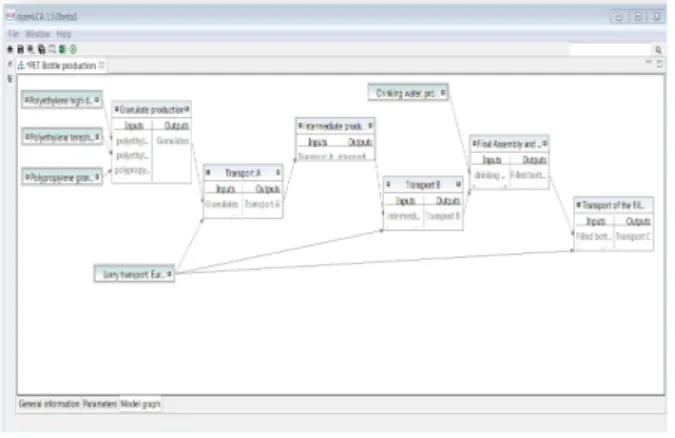Screen dimensions: 675x438
Task: Click the green circular icon ending the toolbar
Action: coord(73,50)
